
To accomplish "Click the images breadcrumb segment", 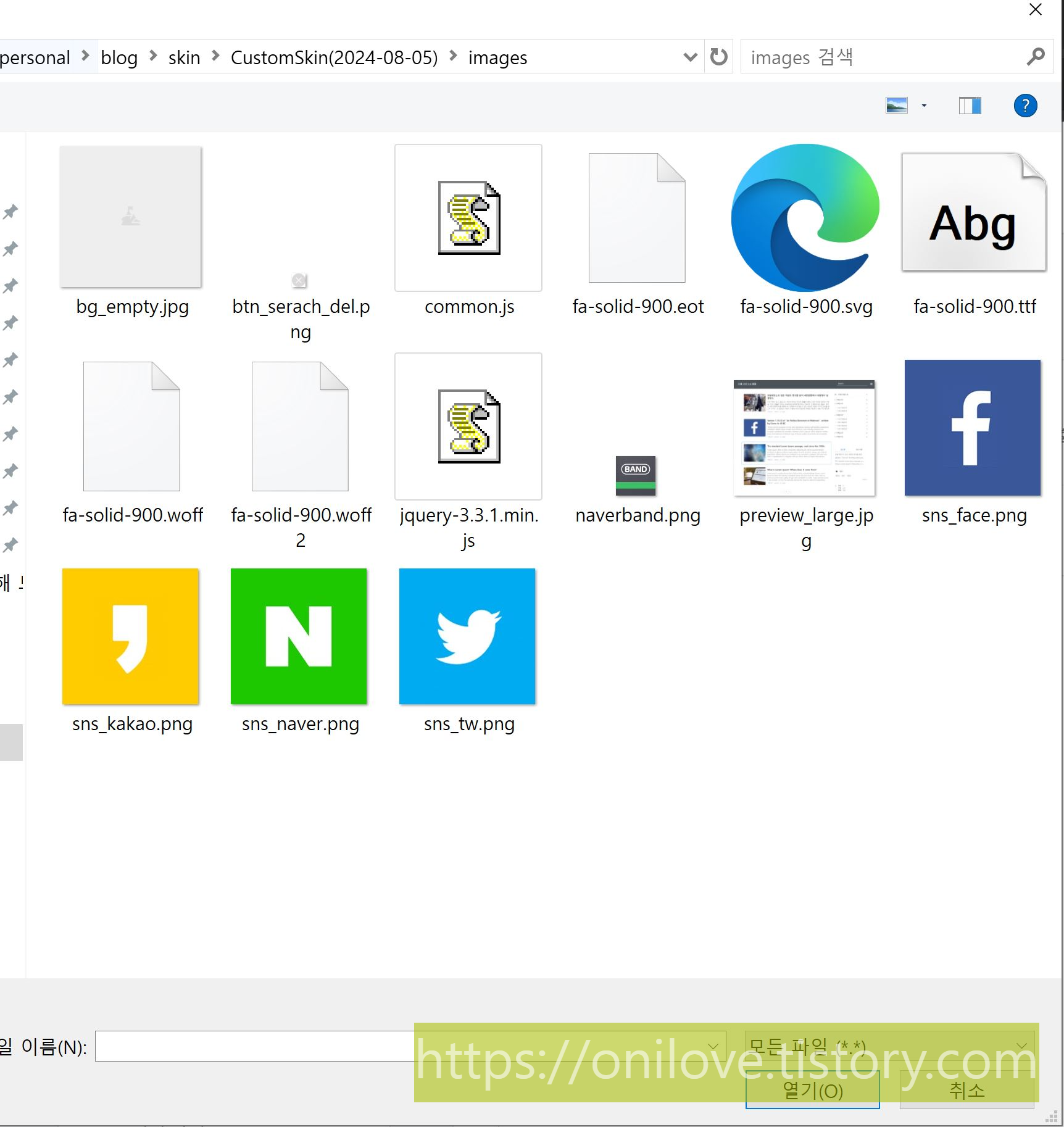I will coord(497,57).
